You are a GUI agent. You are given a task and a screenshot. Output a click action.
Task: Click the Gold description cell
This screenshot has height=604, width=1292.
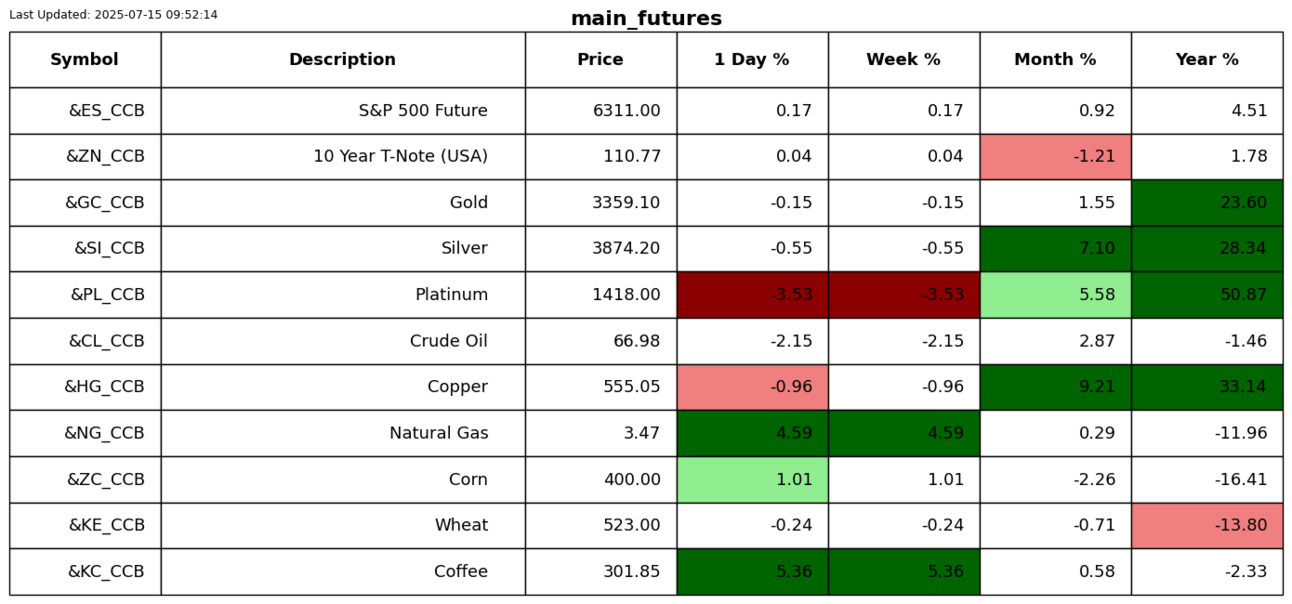[x=343, y=203]
